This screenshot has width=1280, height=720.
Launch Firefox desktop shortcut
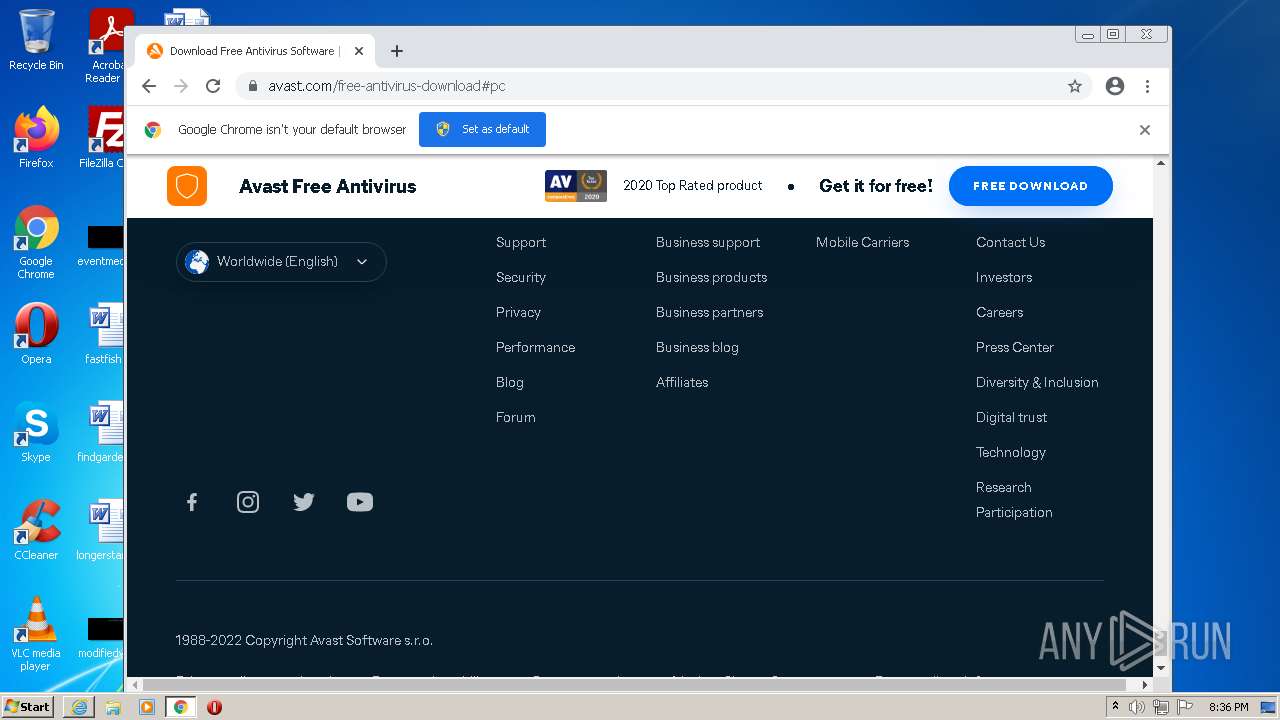[36, 137]
